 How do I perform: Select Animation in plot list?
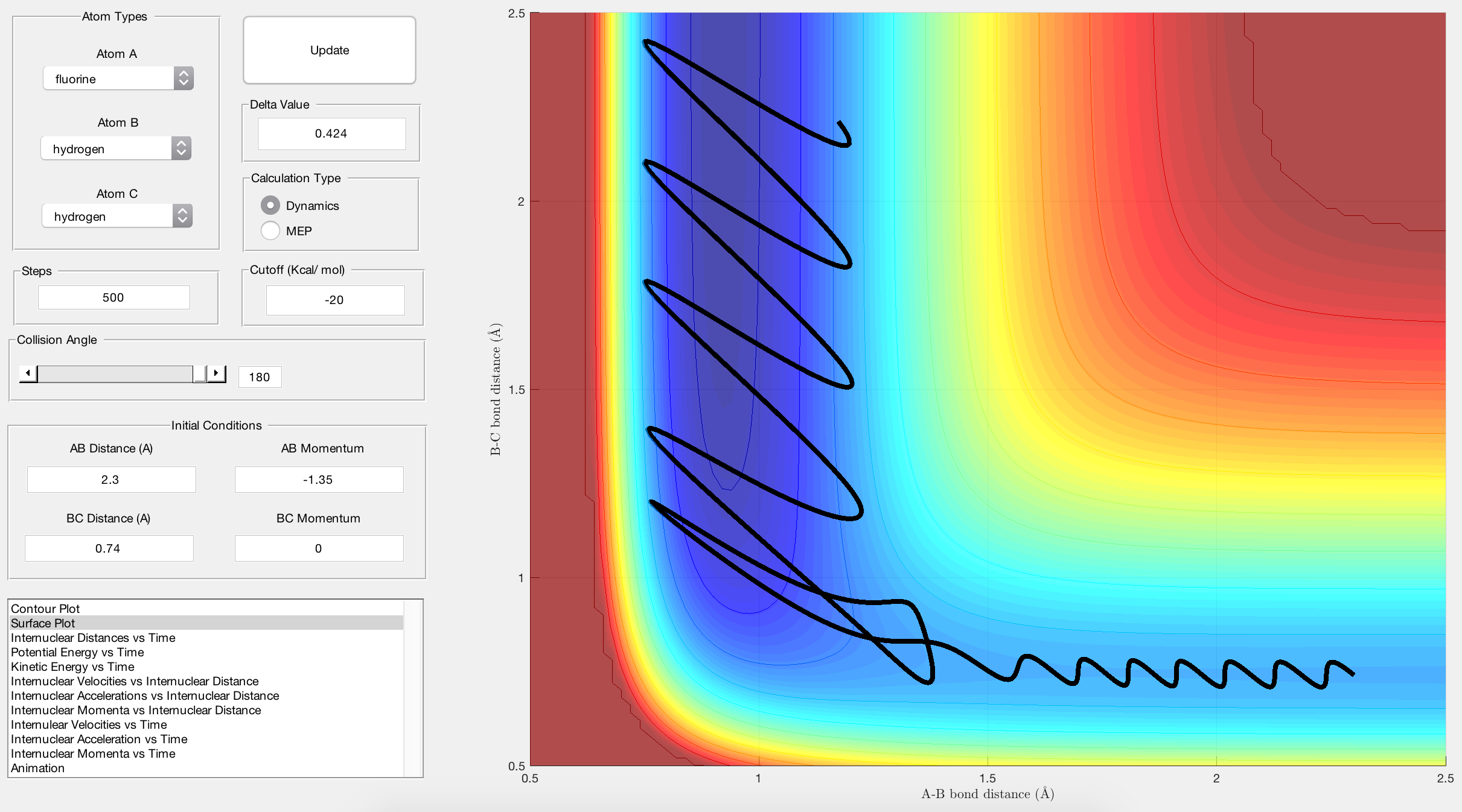37,768
